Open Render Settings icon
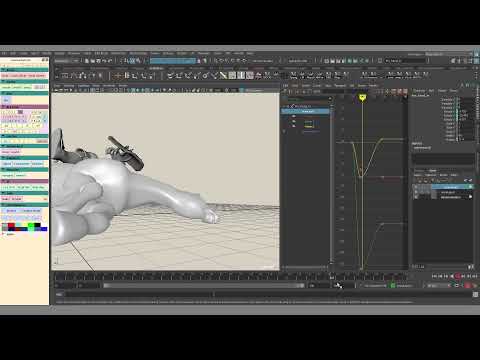The height and width of the screenshot is (360, 480). point(344,61)
